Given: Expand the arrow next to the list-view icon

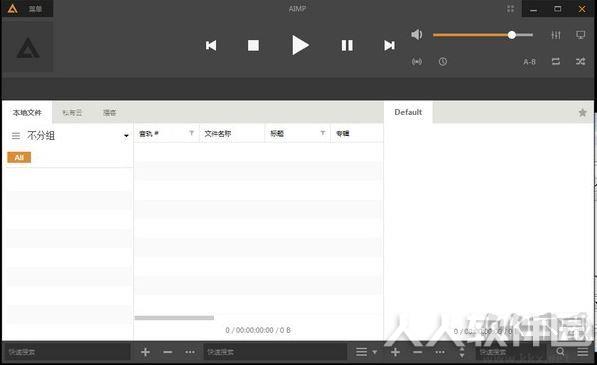Looking at the screenshot, I should (375, 352).
